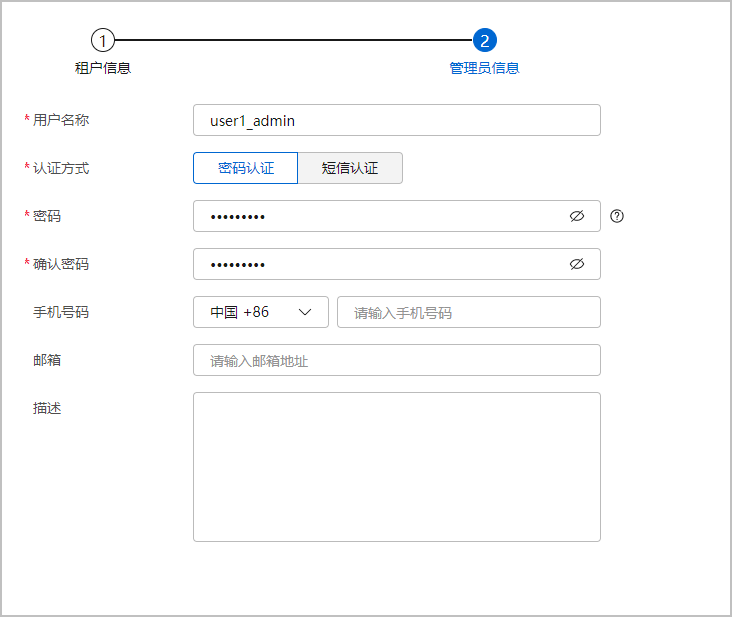Click the progress line between steps
This screenshot has height=617, width=732.
[294, 40]
